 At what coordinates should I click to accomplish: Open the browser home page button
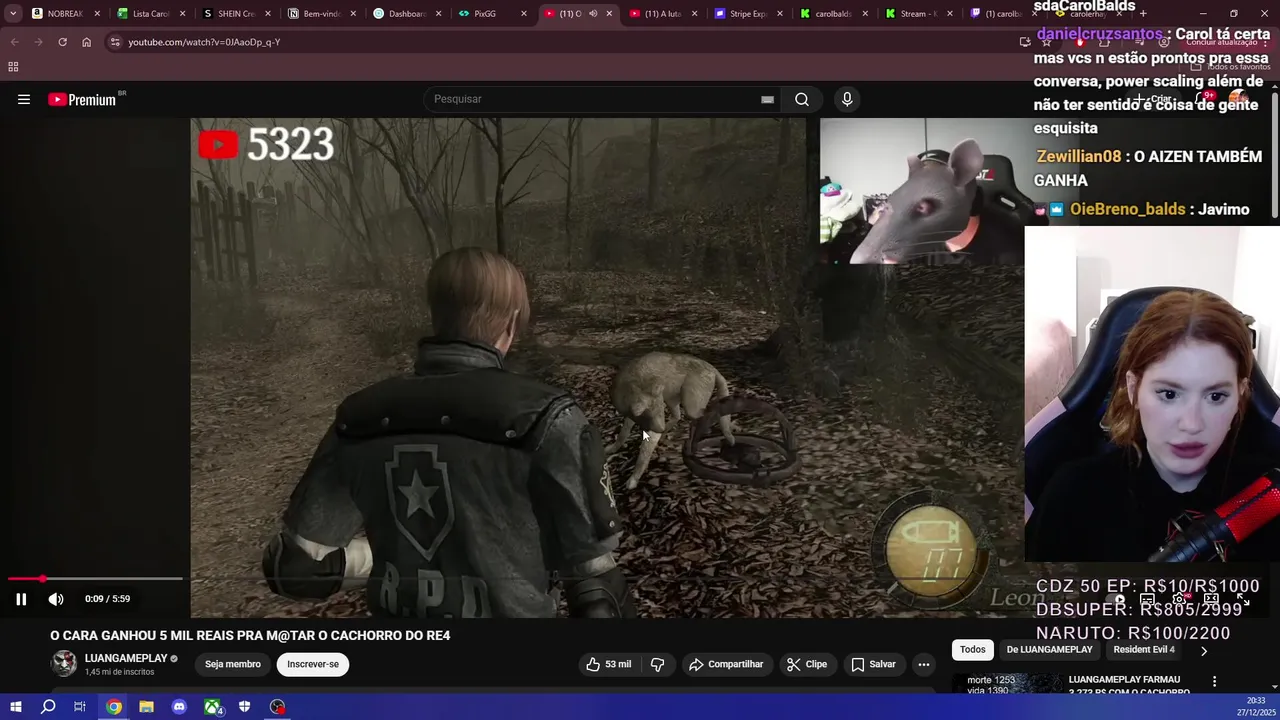pos(86,42)
